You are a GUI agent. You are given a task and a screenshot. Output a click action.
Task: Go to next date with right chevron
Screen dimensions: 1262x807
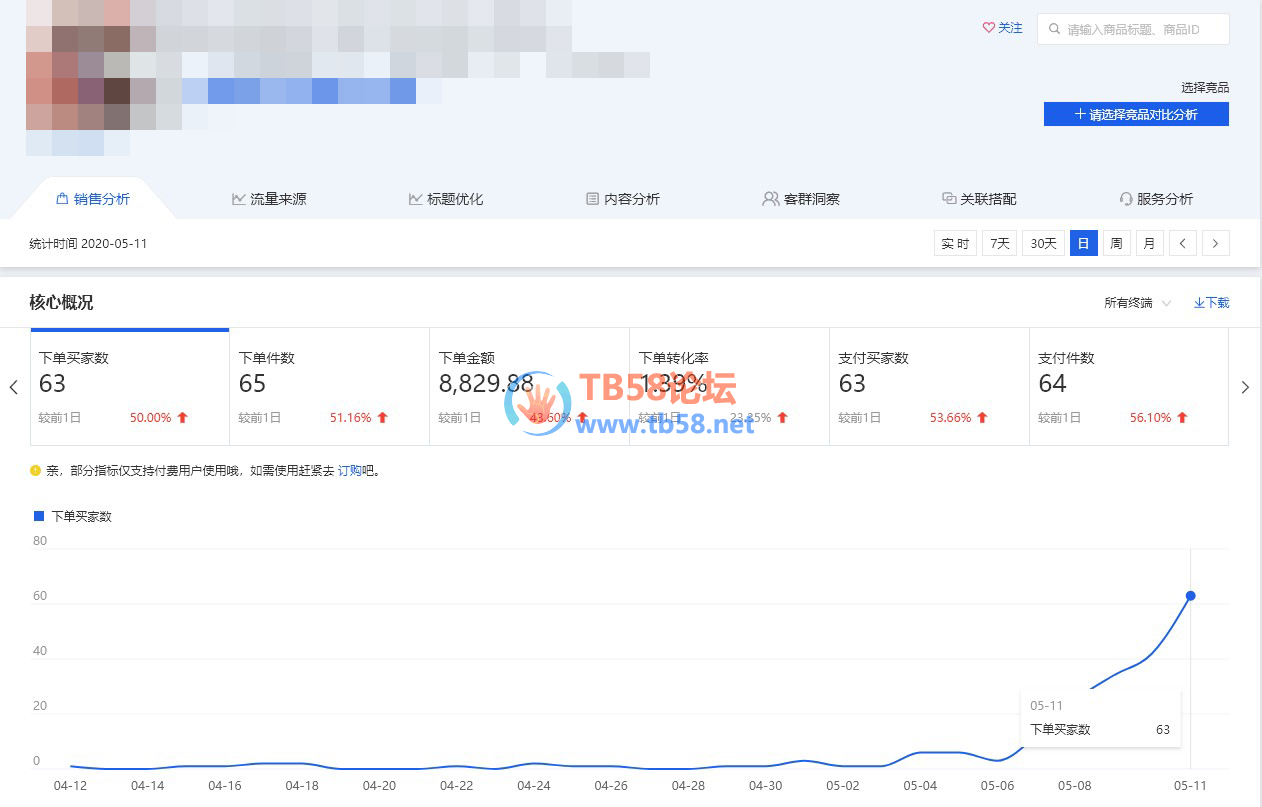click(1216, 243)
